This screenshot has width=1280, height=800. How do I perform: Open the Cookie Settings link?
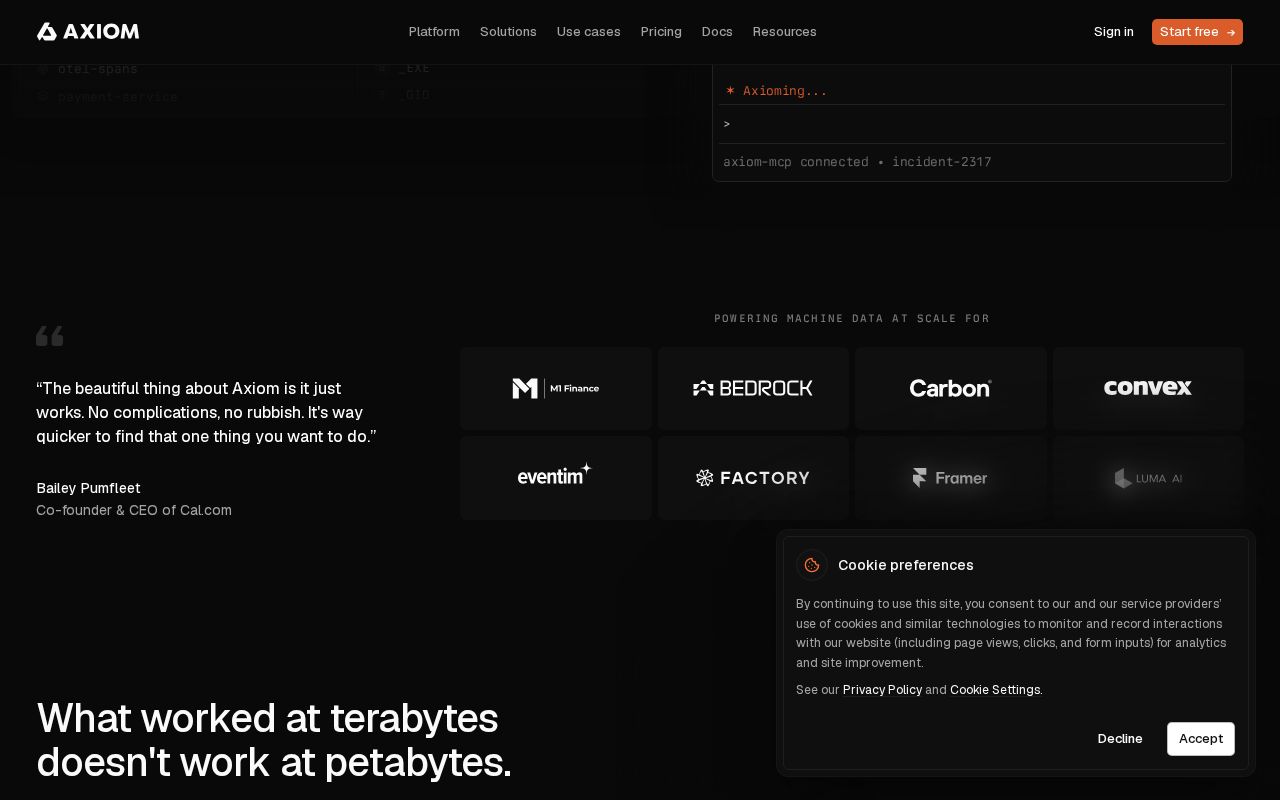tap(995, 690)
